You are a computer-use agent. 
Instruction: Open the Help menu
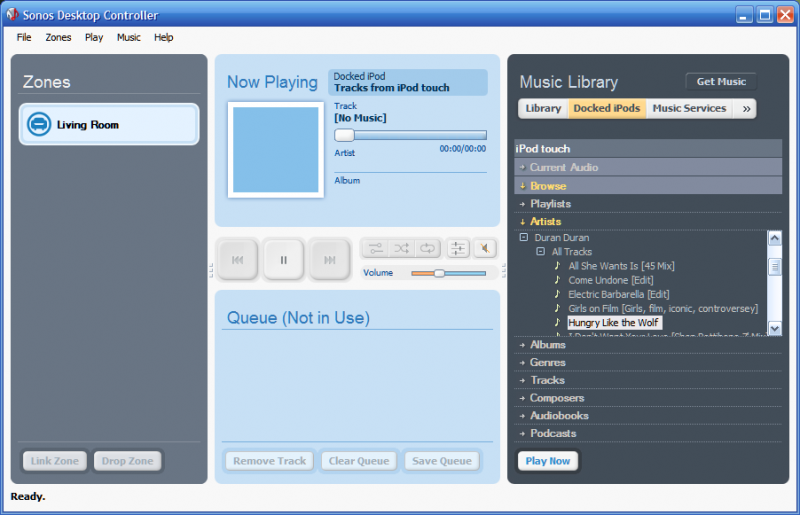tap(164, 37)
